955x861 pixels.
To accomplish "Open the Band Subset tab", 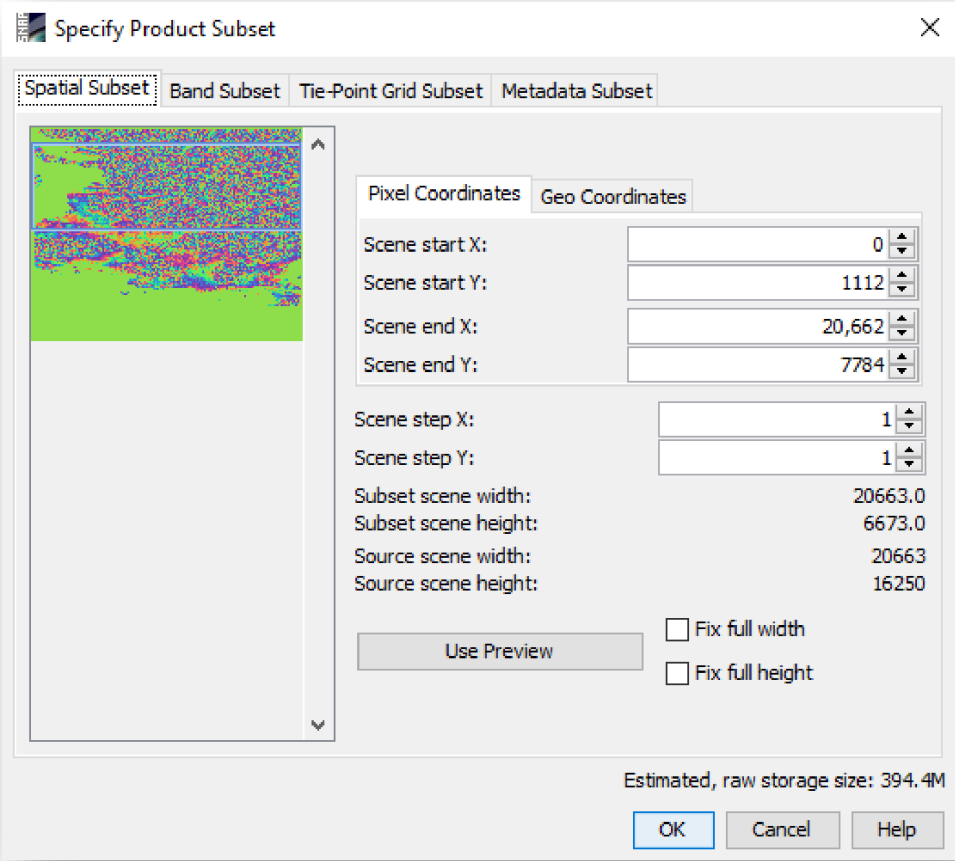I will tap(225, 91).
